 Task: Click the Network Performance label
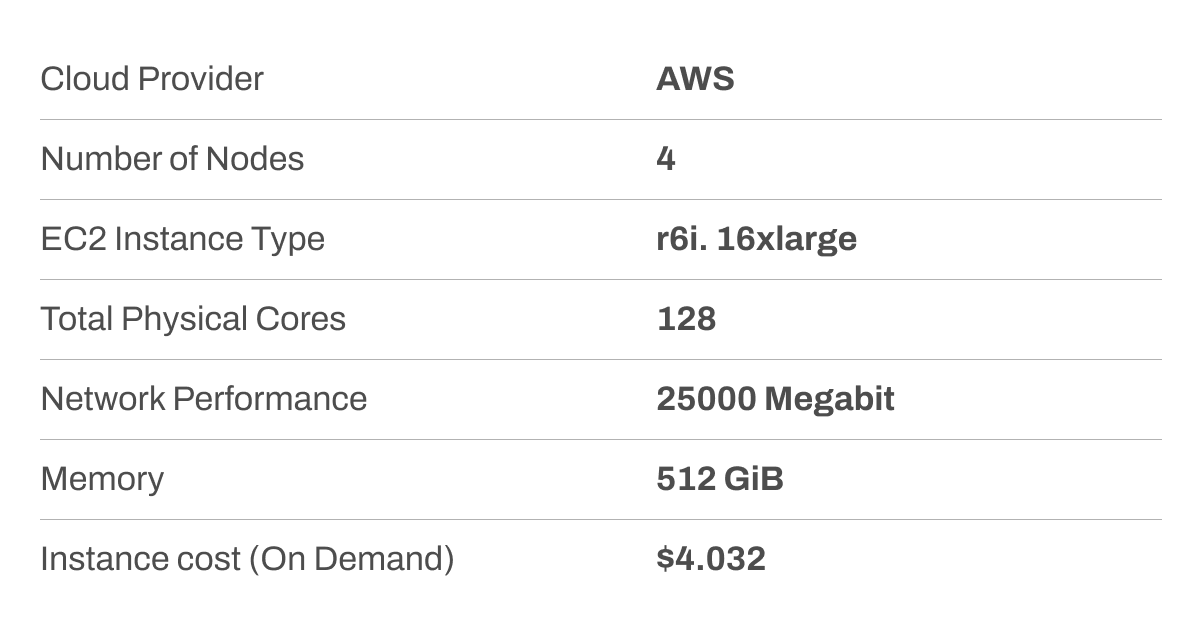(x=204, y=399)
